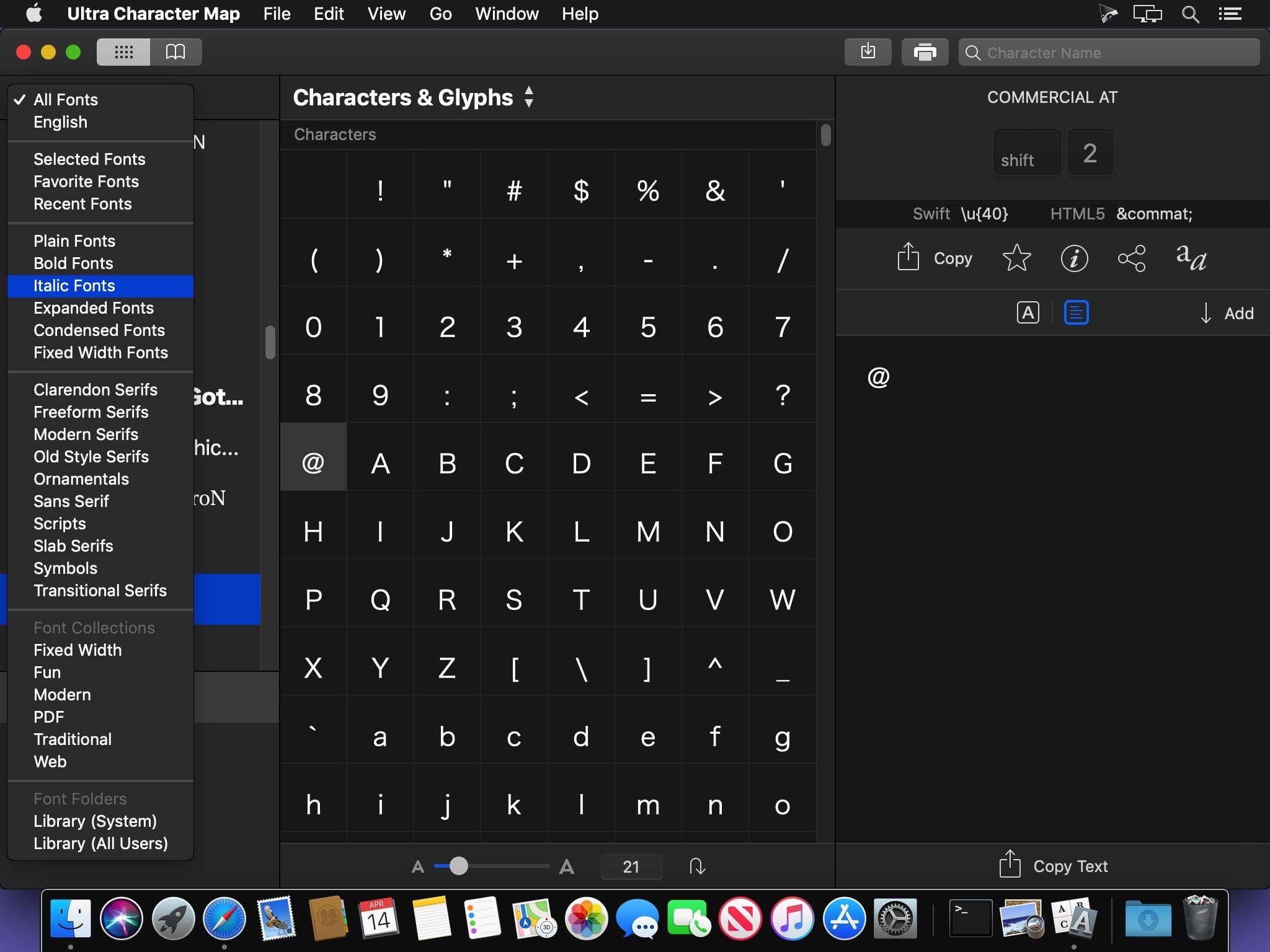Select the Web font collection
1270x952 pixels.
[100, 762]
